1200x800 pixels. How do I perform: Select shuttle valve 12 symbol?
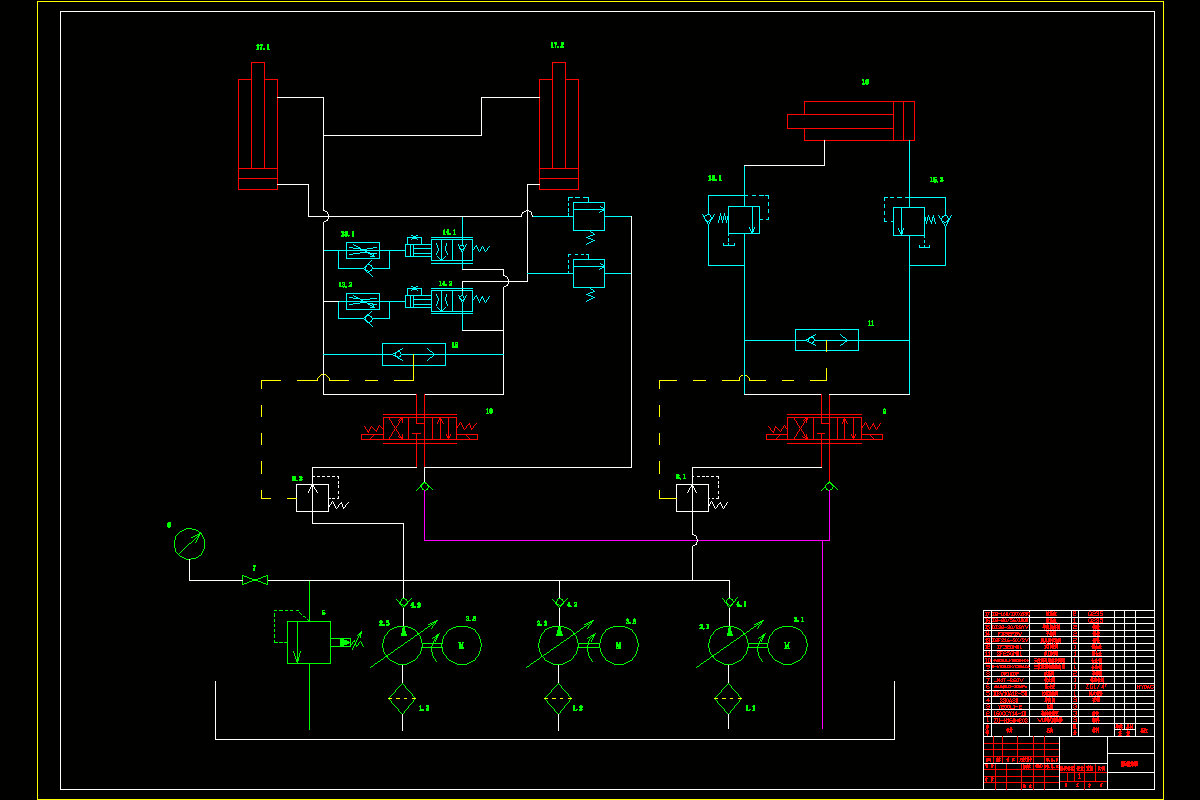[414, 354]
